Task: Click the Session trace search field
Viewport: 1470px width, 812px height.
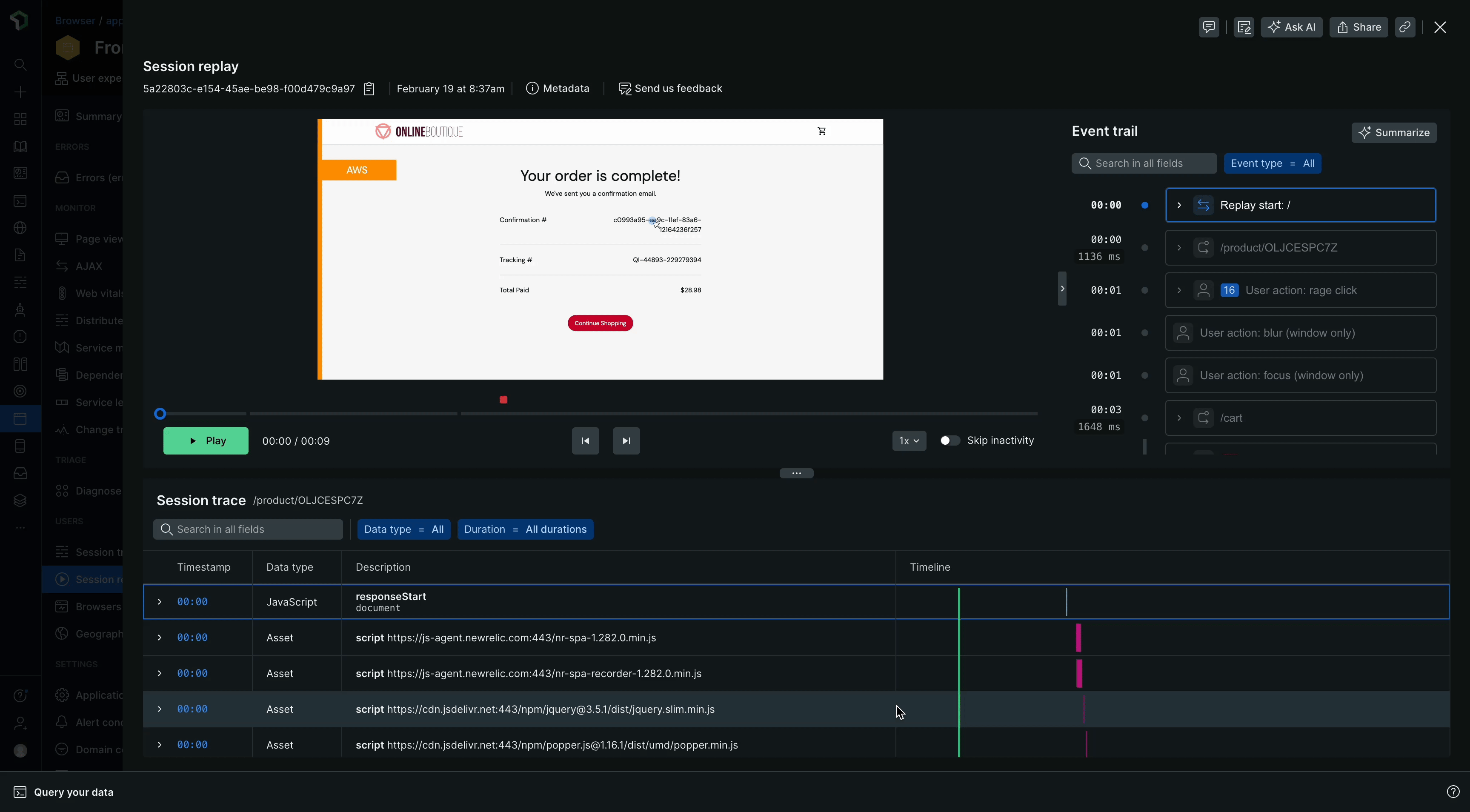Action: point(248,529)
